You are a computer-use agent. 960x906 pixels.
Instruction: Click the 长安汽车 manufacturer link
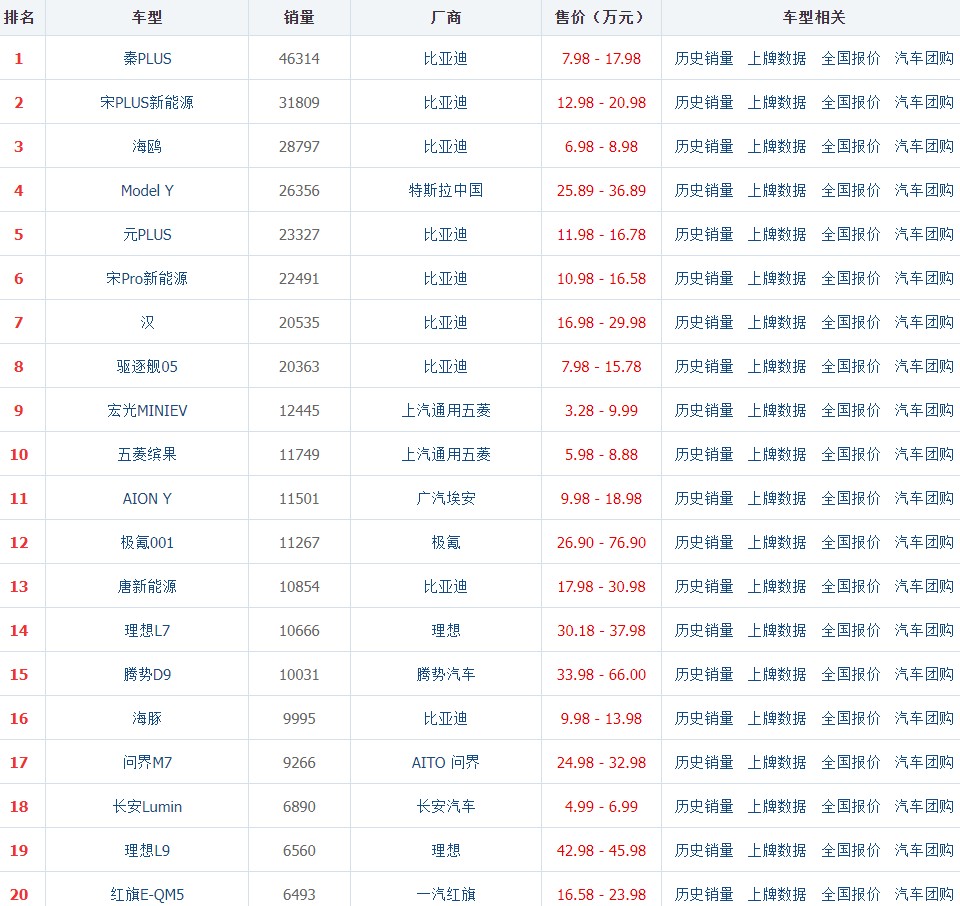(446, 807)
